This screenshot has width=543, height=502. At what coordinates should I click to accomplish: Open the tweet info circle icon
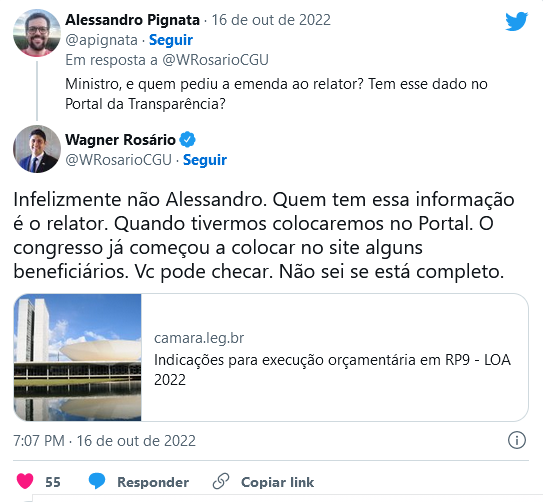coord(517,440)
